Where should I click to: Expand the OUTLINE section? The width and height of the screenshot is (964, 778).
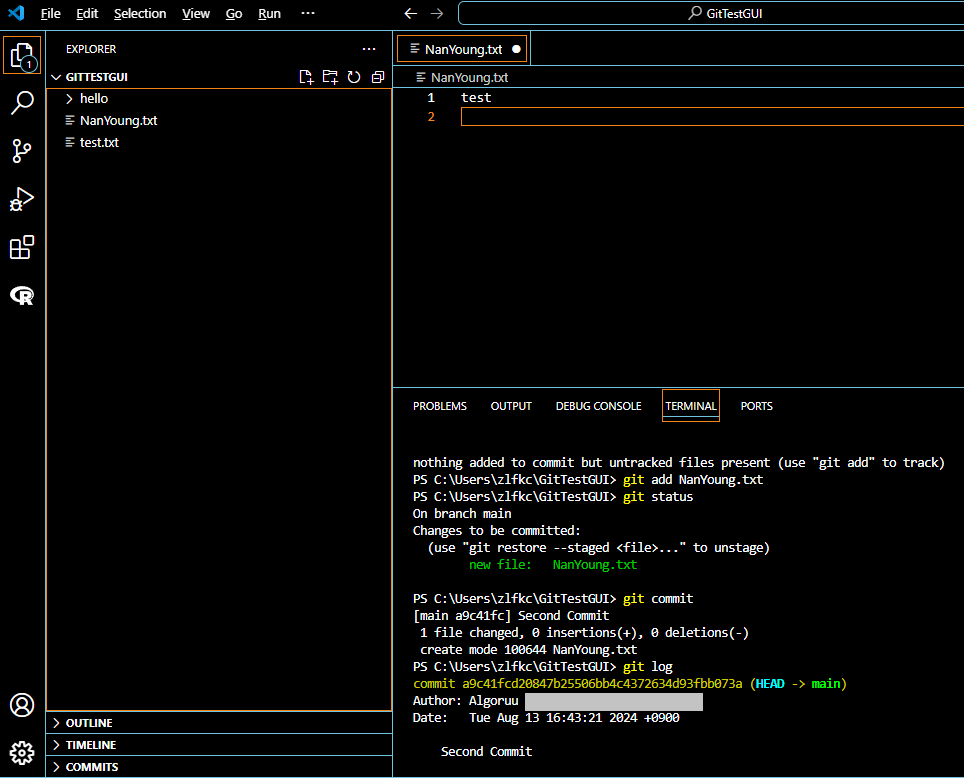click(219, 723)
